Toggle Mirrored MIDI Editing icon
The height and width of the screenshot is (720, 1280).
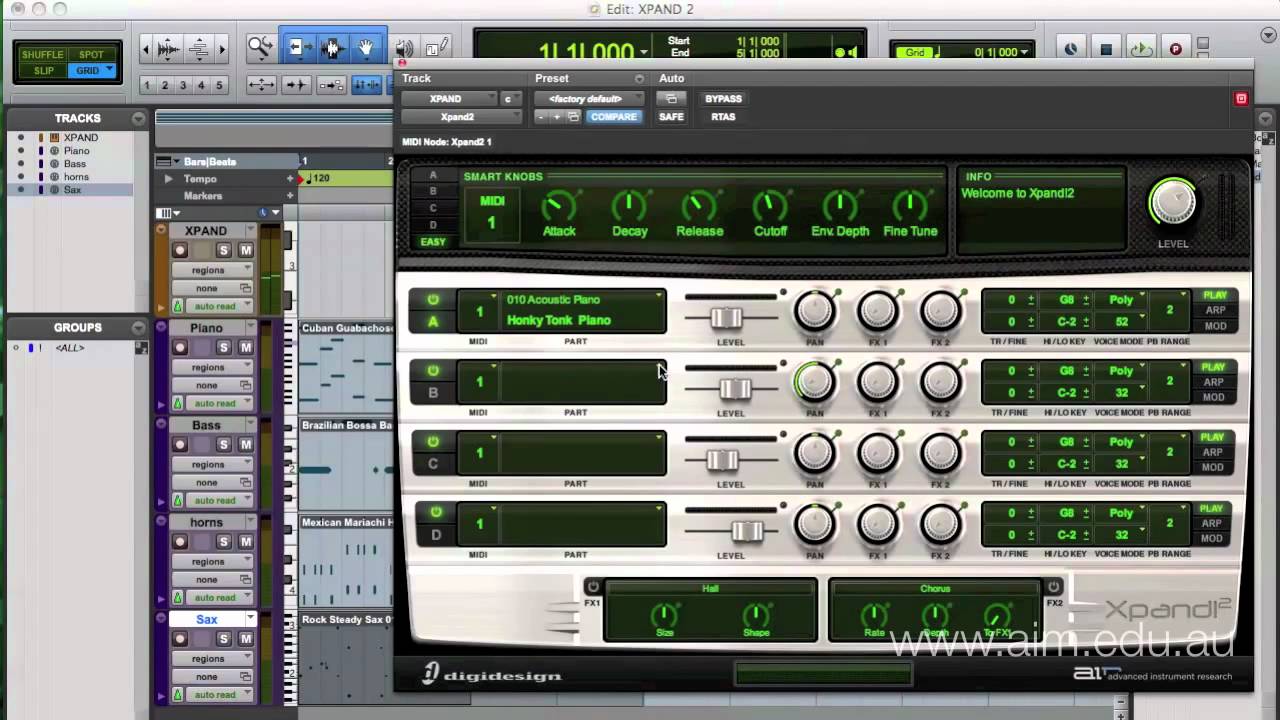pyautogui.click(x=331, y=85)
